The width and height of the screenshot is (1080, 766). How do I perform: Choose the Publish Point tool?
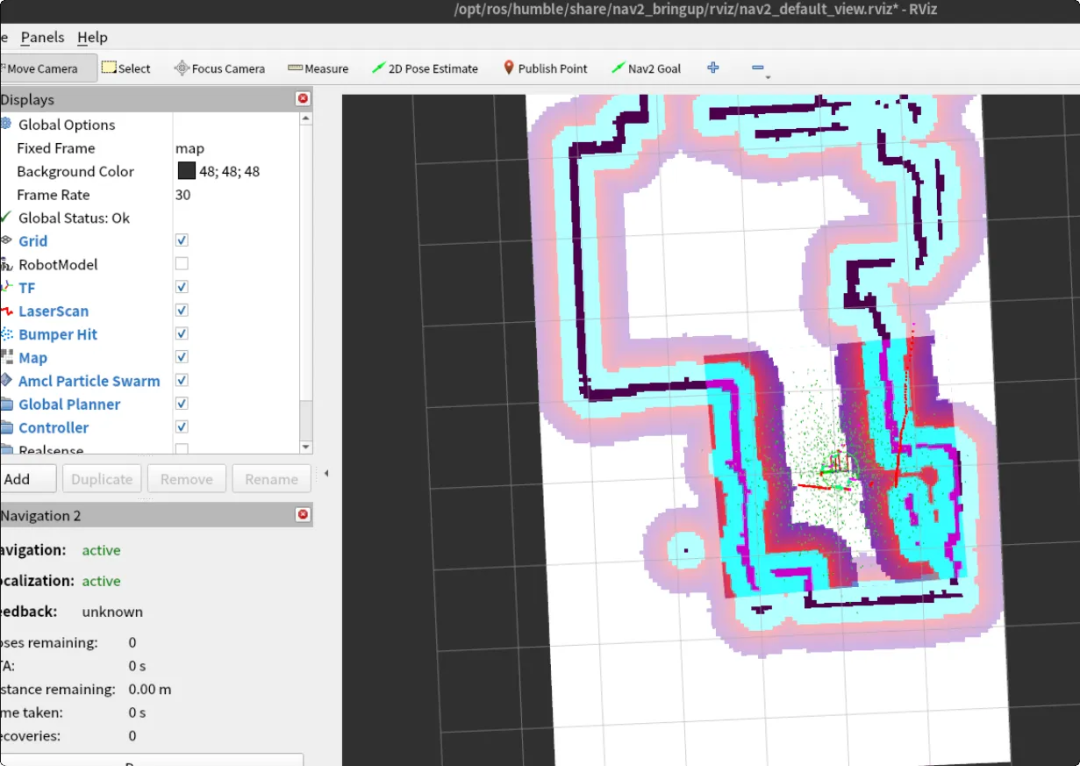pyautogui.click(x=544, y=69)
